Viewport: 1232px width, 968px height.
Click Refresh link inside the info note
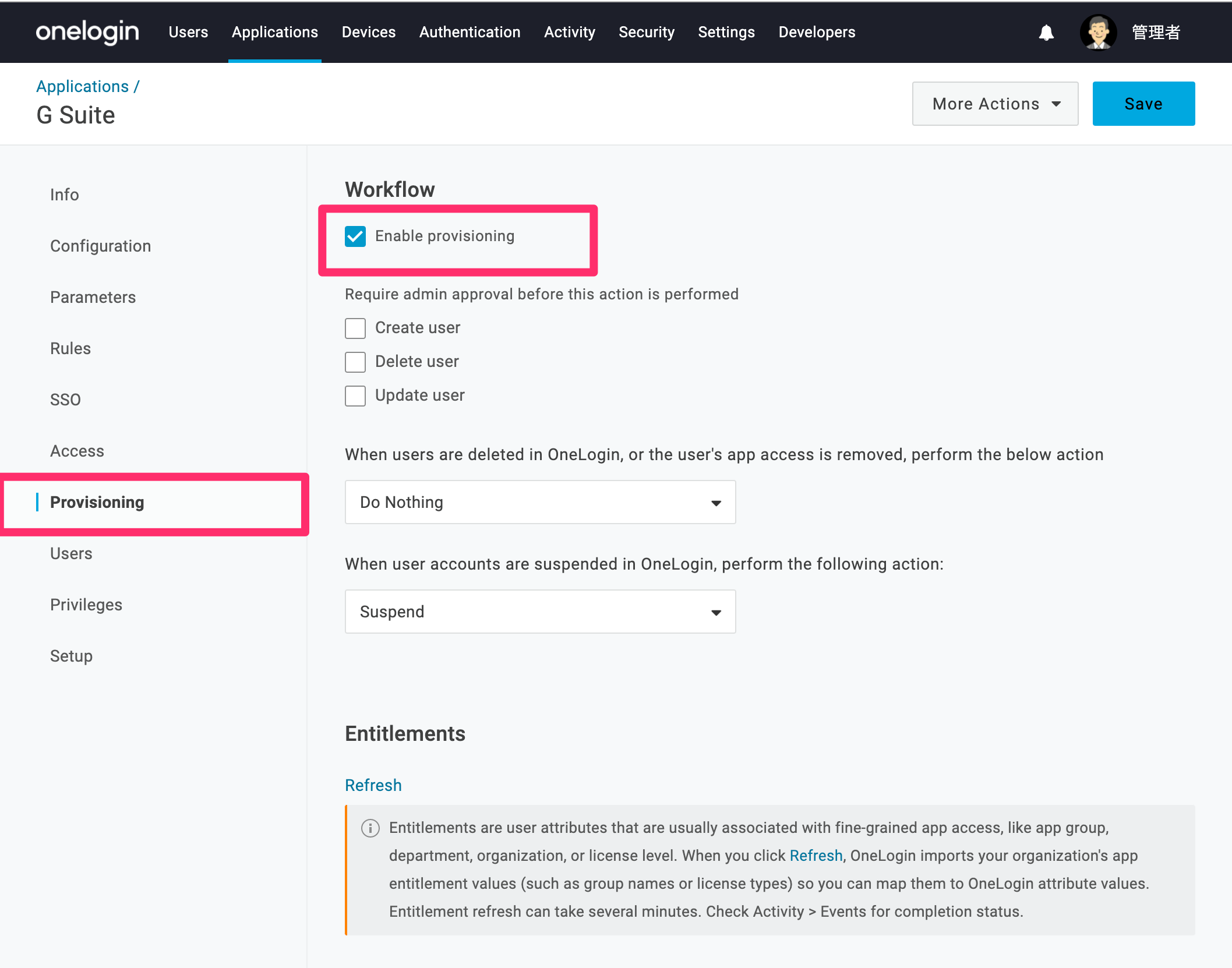click(x=816, y=856)
